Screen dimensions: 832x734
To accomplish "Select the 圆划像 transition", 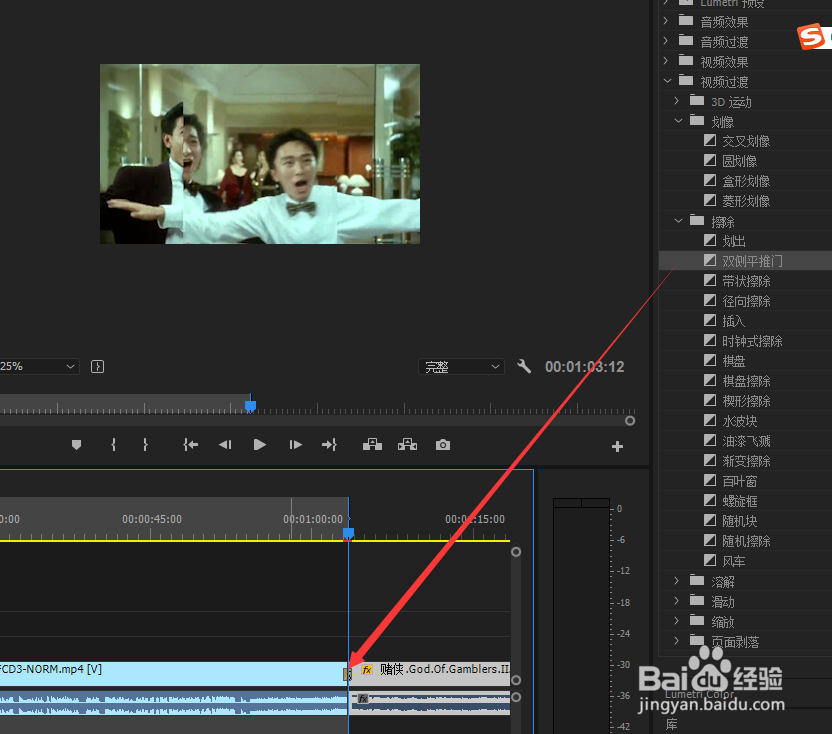I will (739, 161).
